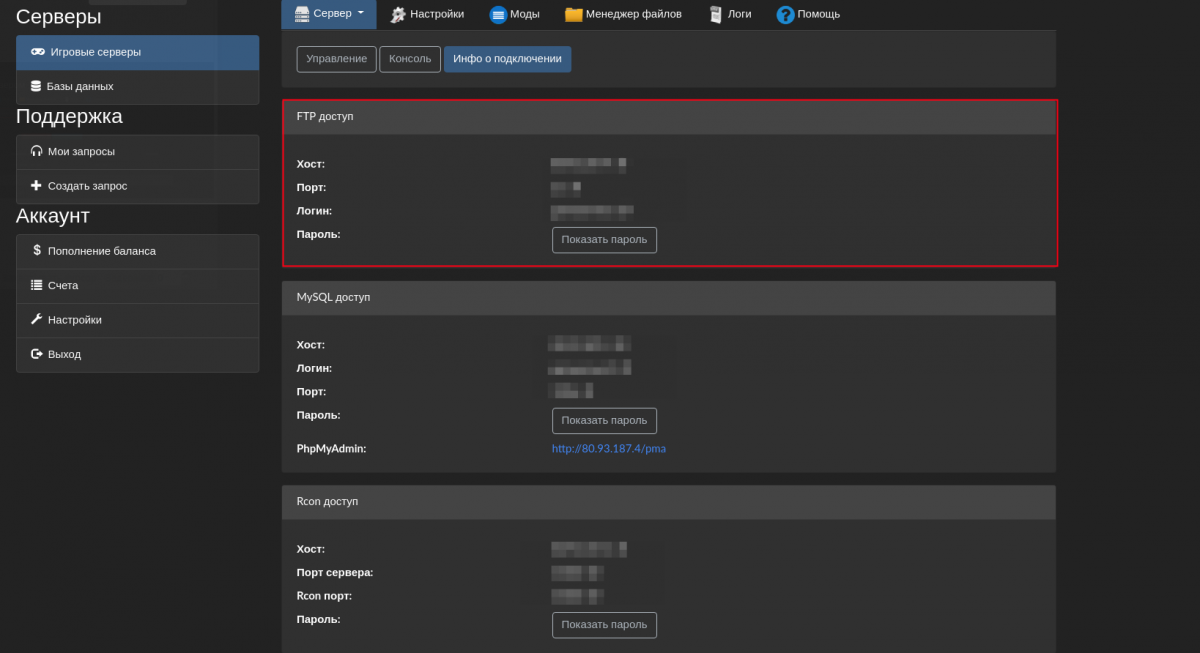Viewport: 1200px width, 653px height.
Task: Click the Пароль: label in Rcon доступ
Action: (x=319, y=619)
